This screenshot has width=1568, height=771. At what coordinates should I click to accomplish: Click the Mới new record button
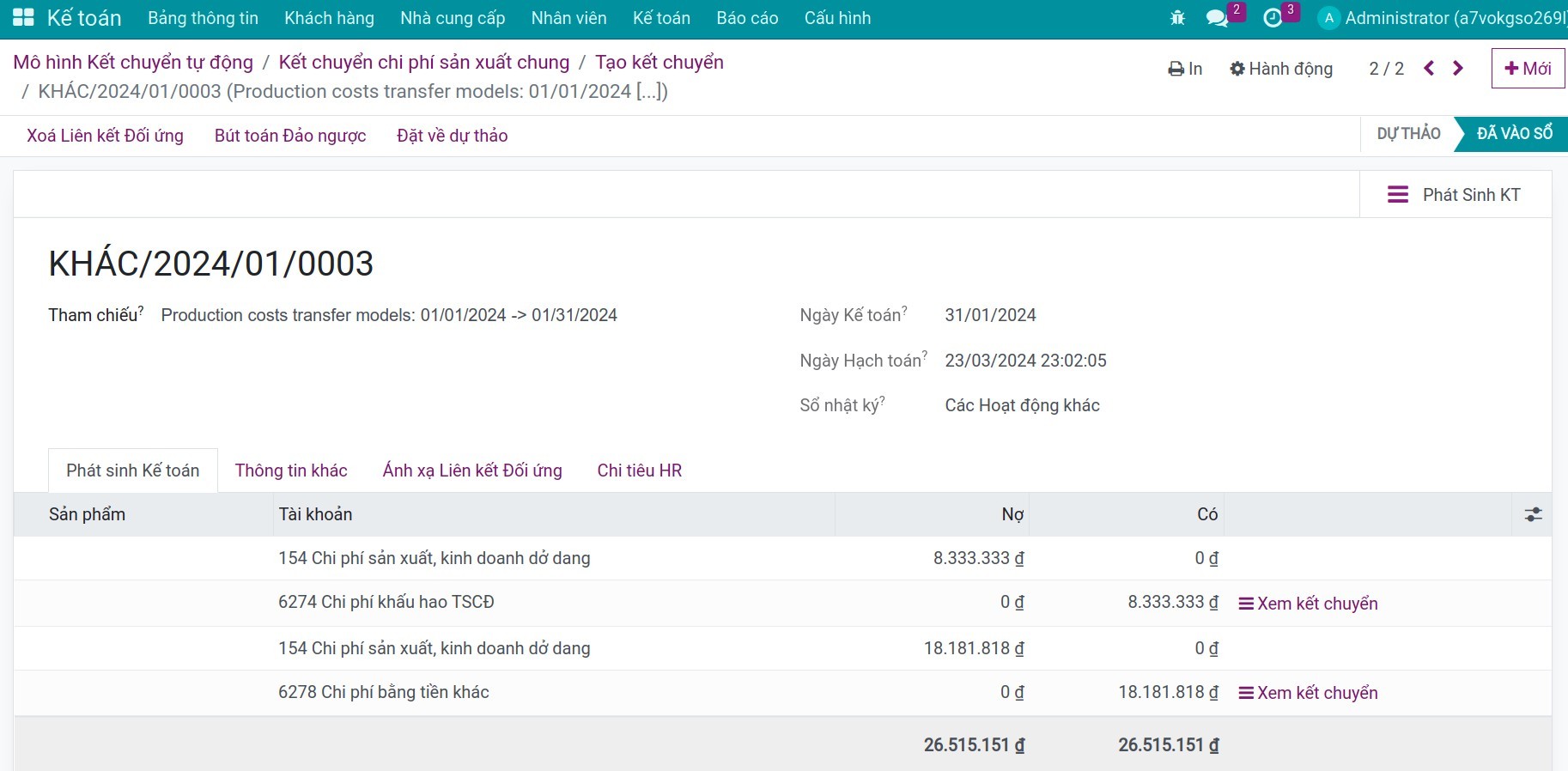(x=1528, y=69)
